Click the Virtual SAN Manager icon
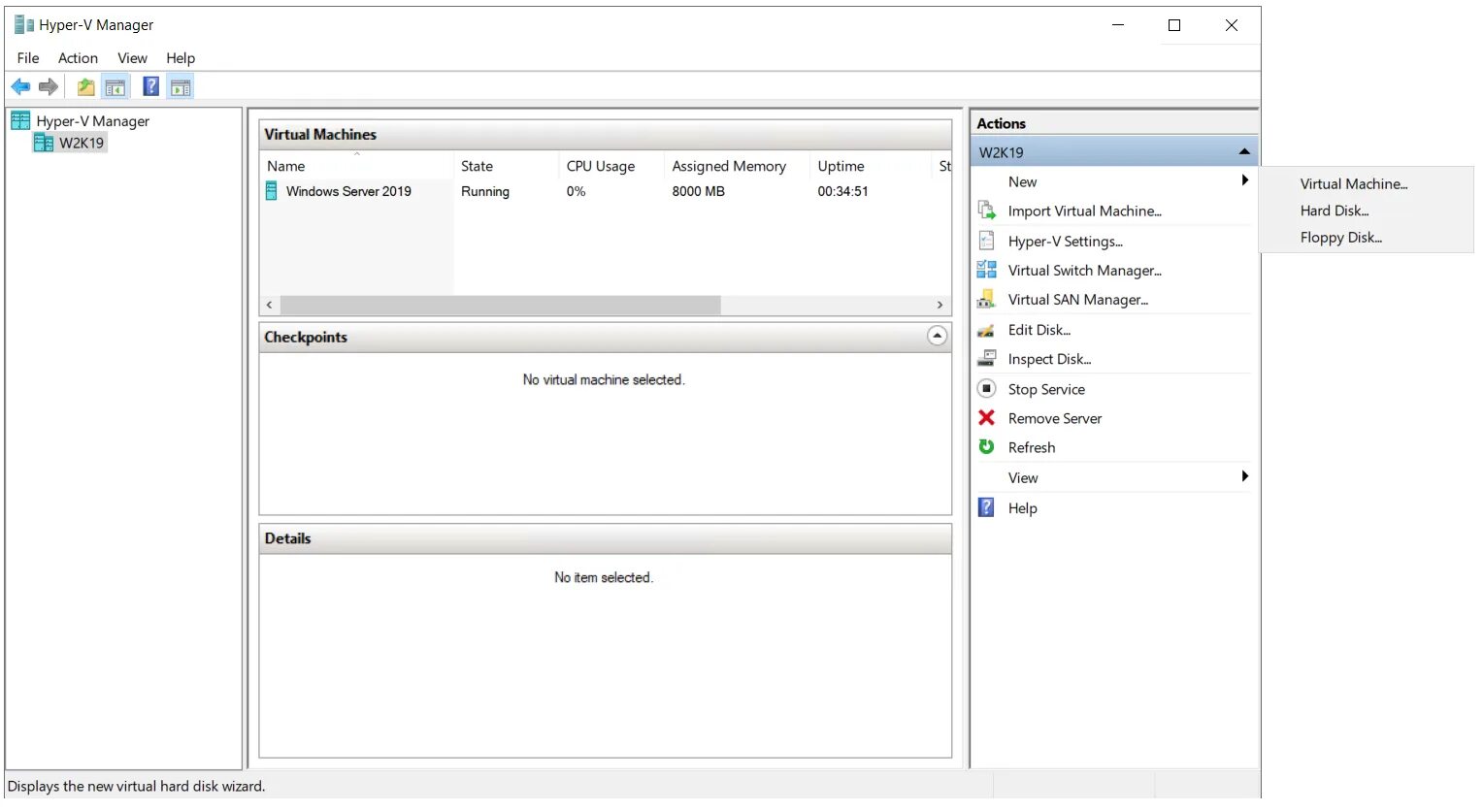The height and width of the screenshot is (812, 1484). pos(986,299)
